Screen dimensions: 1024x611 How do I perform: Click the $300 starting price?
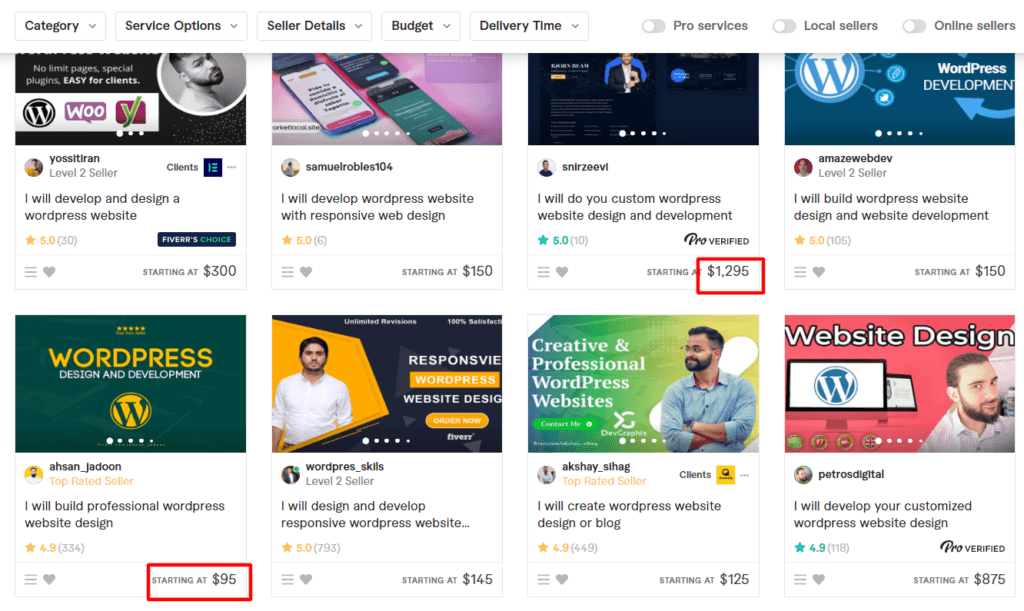pyautogui.click(x=219, y=271)
